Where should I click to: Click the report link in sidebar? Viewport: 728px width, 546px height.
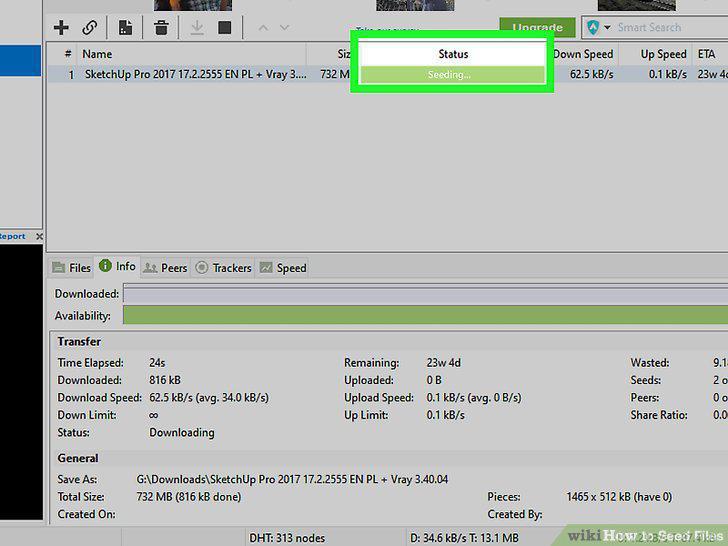click(13, 236)
